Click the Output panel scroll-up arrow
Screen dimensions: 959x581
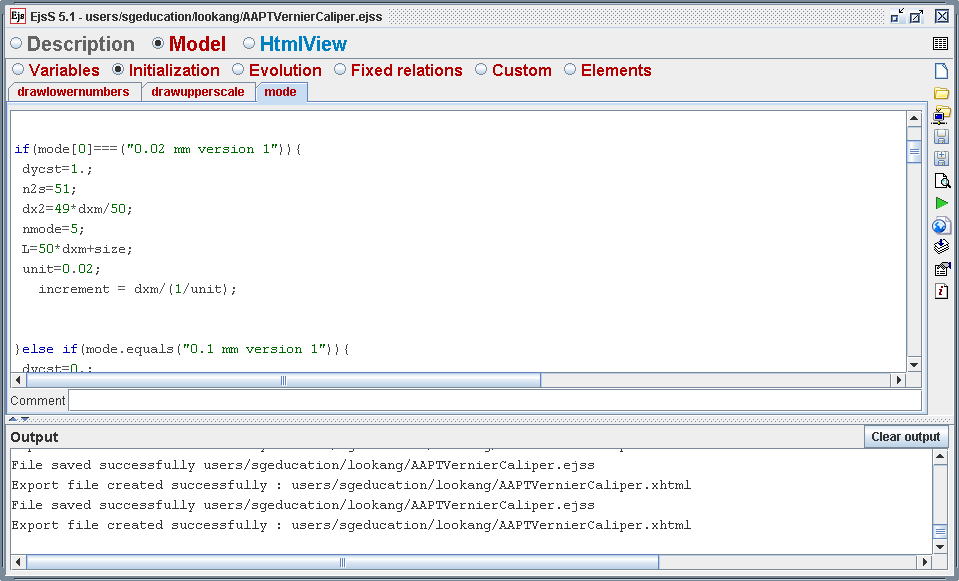pyautogui.click(x=940, y=457)
